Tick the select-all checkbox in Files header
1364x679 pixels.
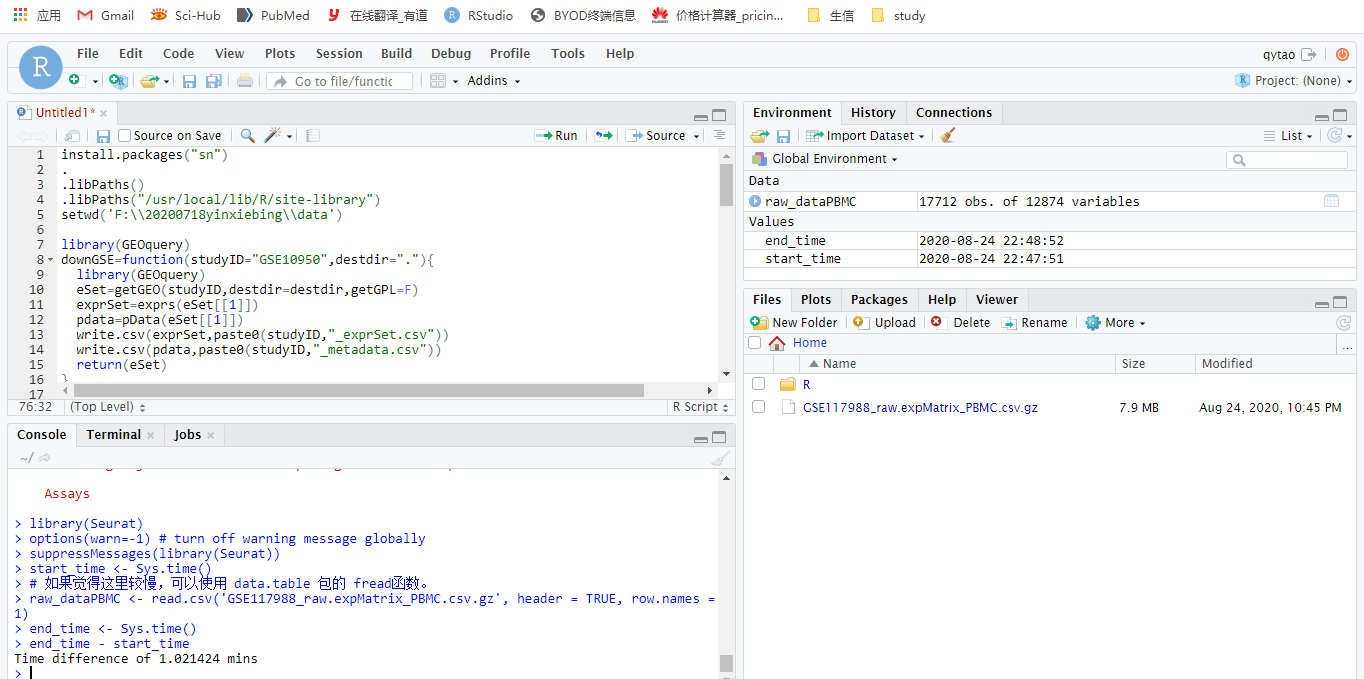755,343
